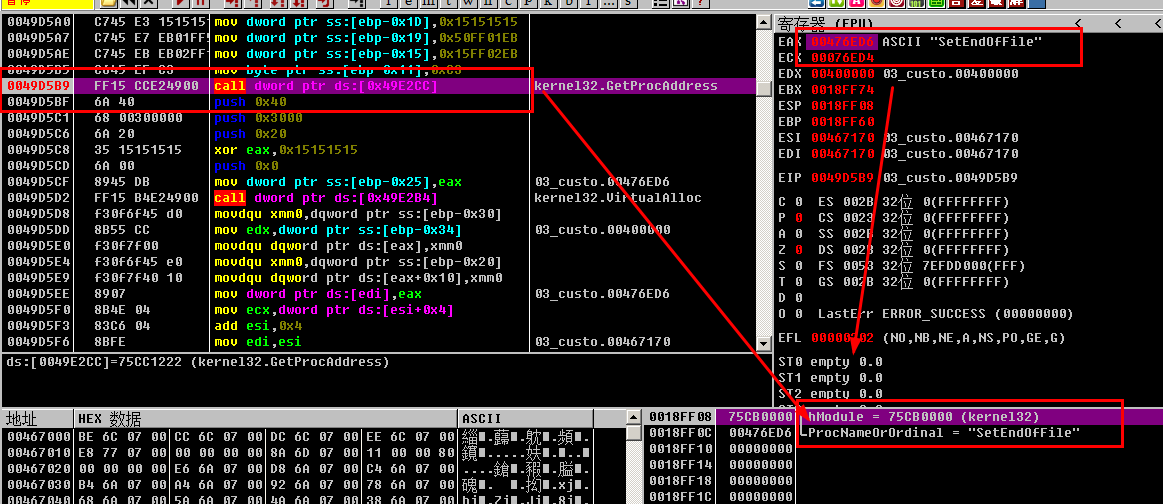Viewport: 1163px width, 504px height.
Task: Click the push 0x20 instruction row
Action: coord(378,134)
